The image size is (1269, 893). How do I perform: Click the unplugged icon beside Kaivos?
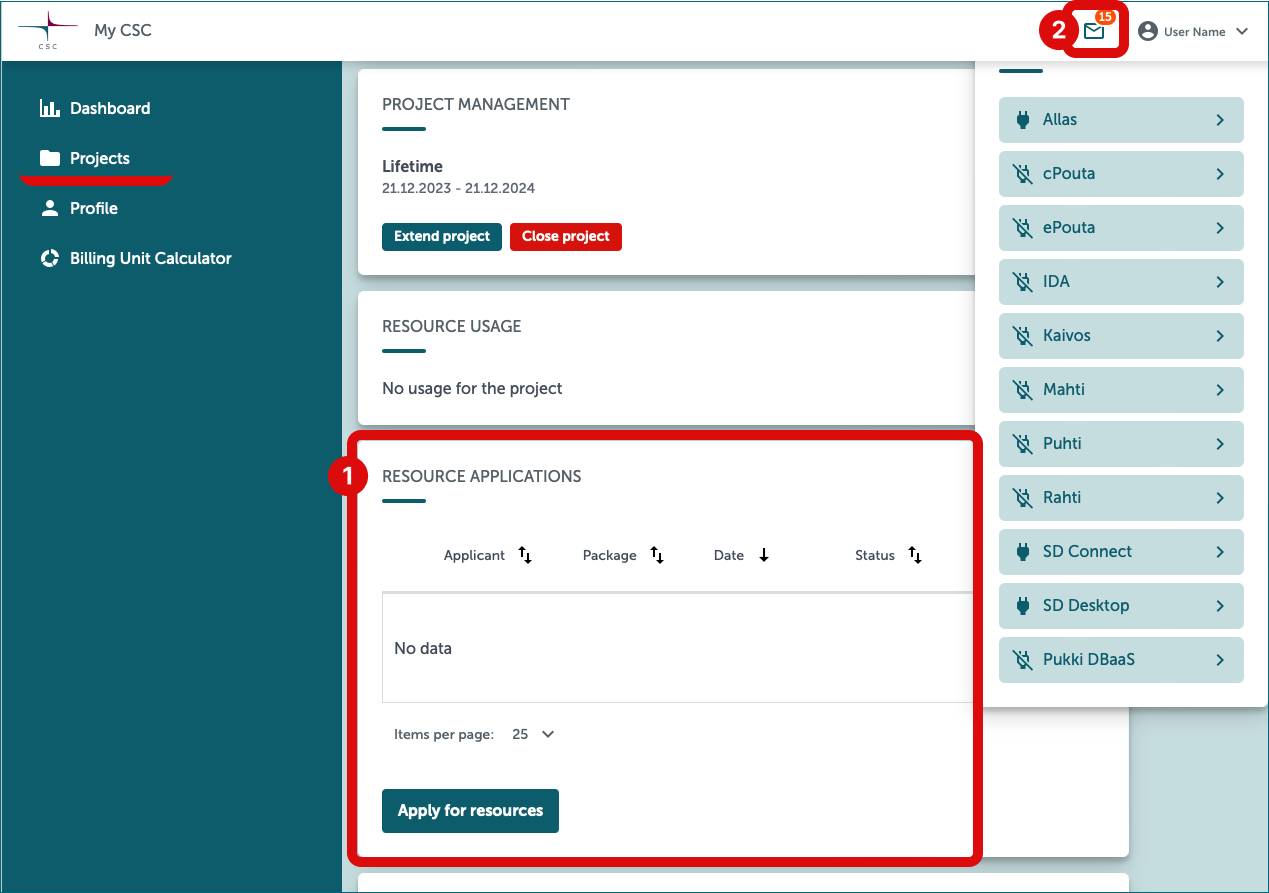pos(1022,336)
